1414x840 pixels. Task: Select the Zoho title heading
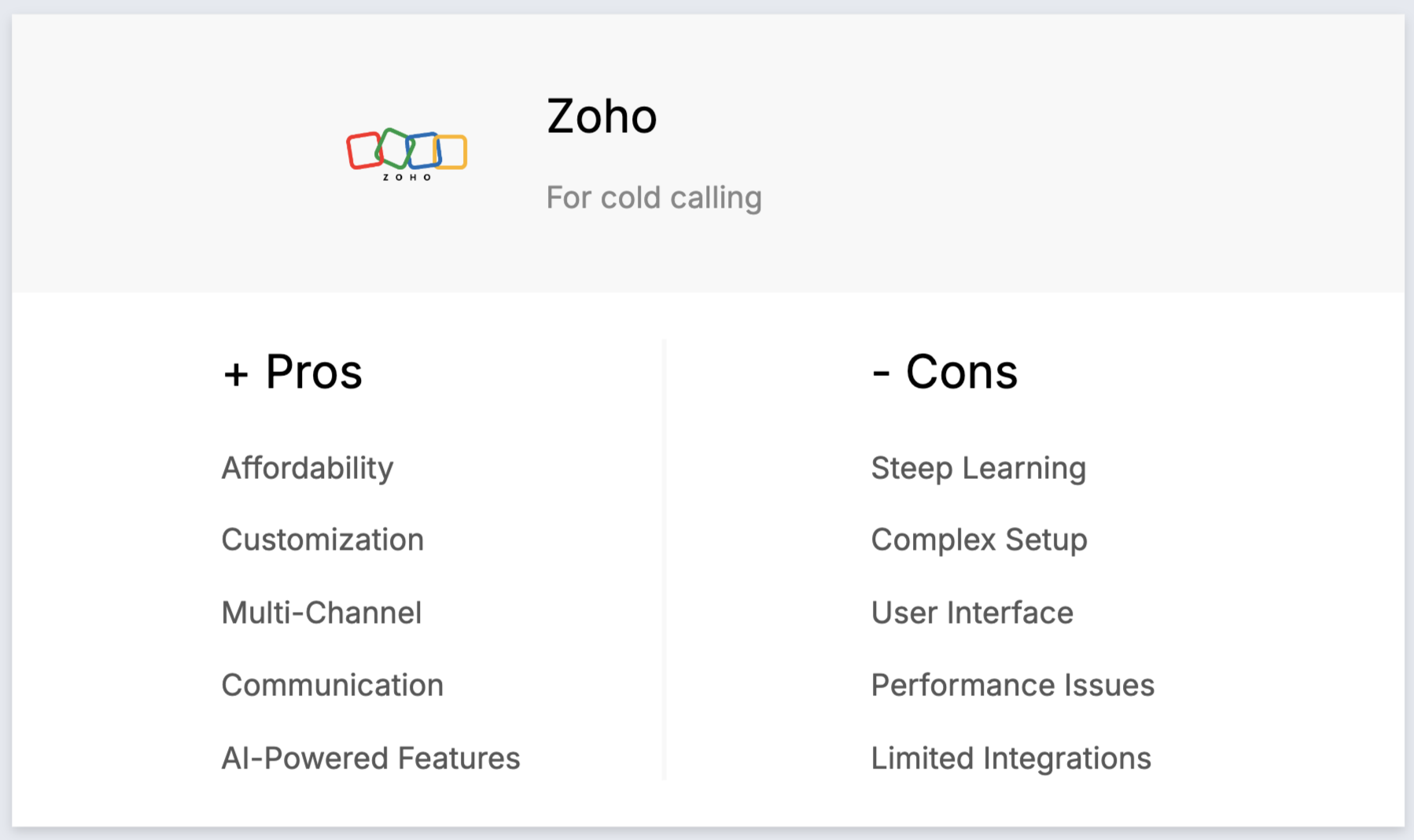602,116
